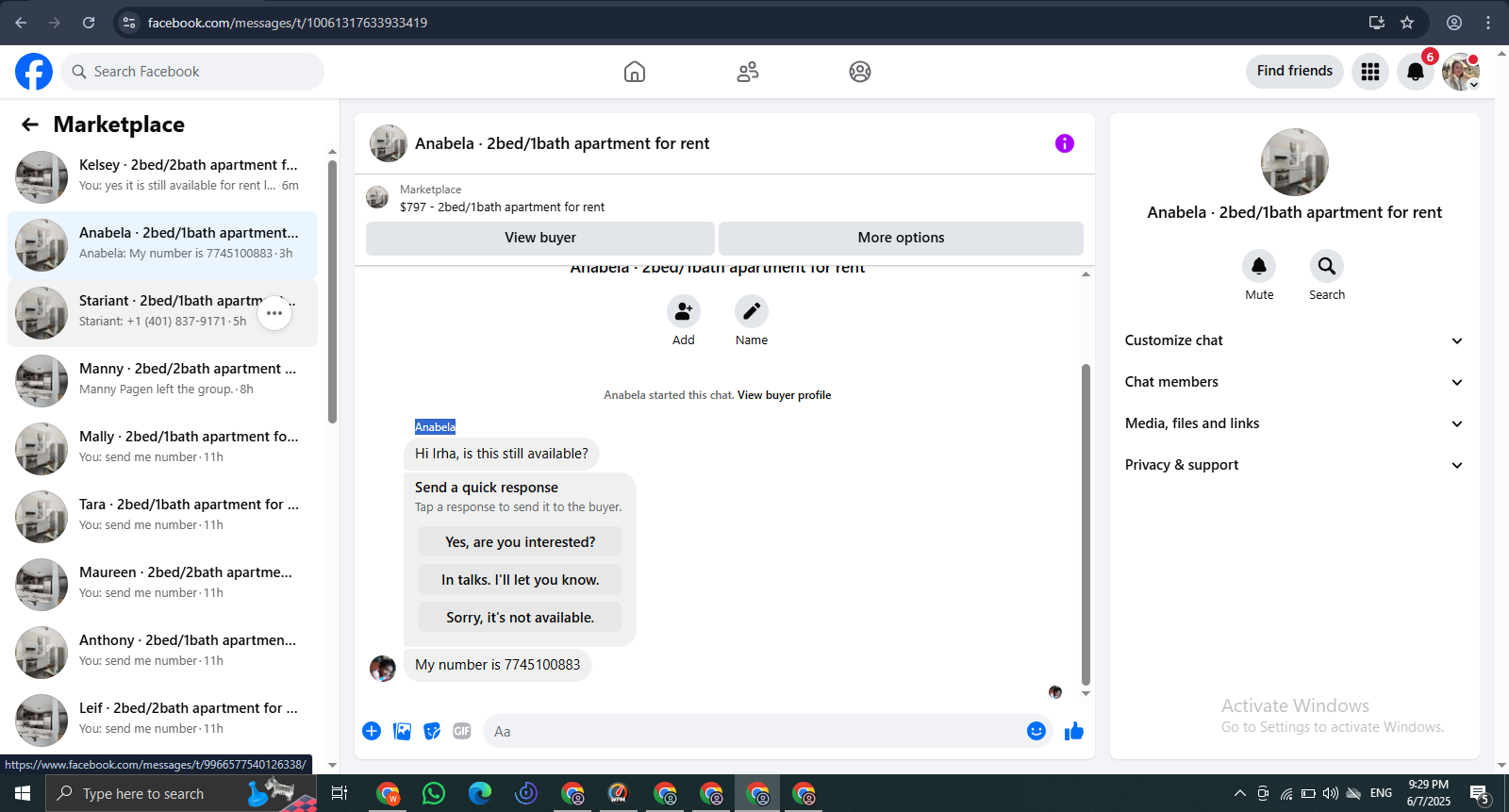
Task: Open the emoji picker
Action: point(1036,731)
